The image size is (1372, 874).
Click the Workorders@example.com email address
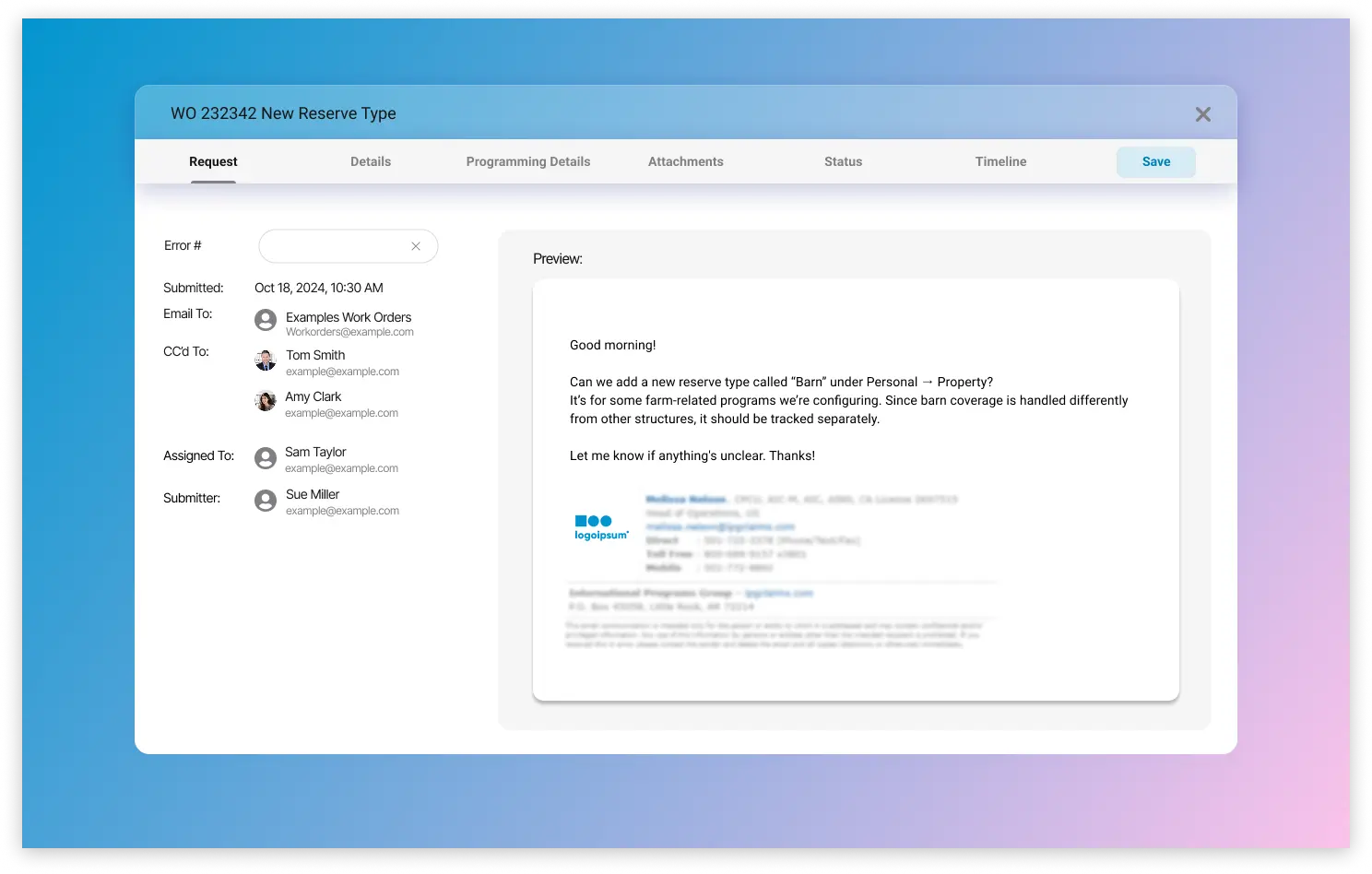pyautogui.click(x=349, y=332)
